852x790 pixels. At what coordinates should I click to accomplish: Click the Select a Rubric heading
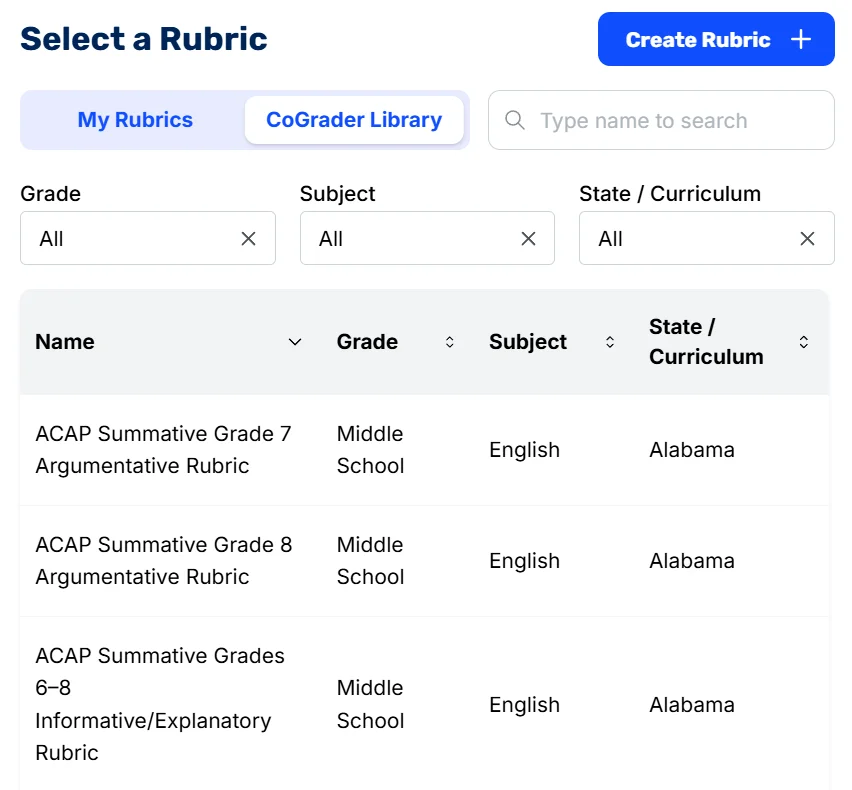(x=143, y=39)
